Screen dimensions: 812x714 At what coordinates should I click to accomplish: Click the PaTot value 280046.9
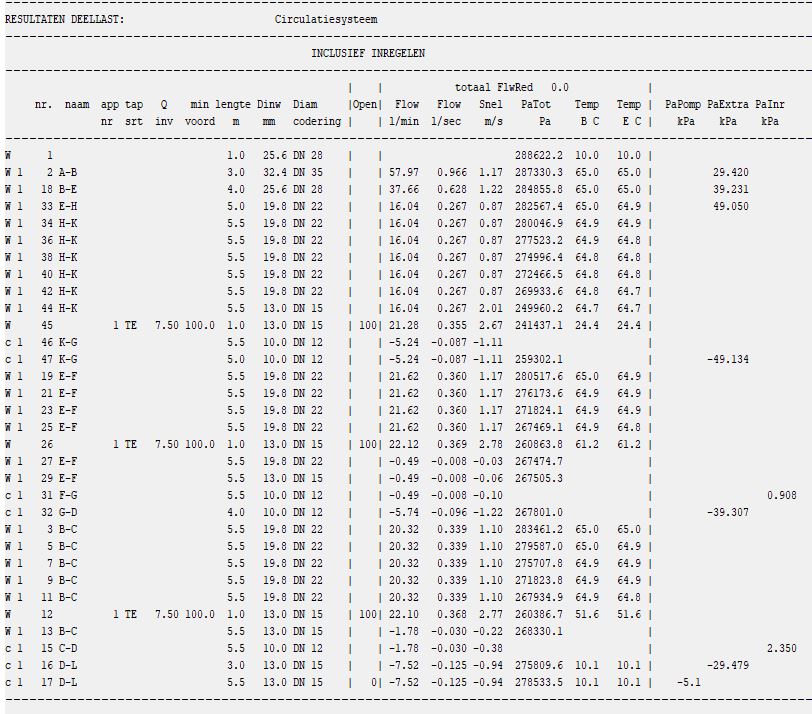pyautogui.click(x=539, y=223)
